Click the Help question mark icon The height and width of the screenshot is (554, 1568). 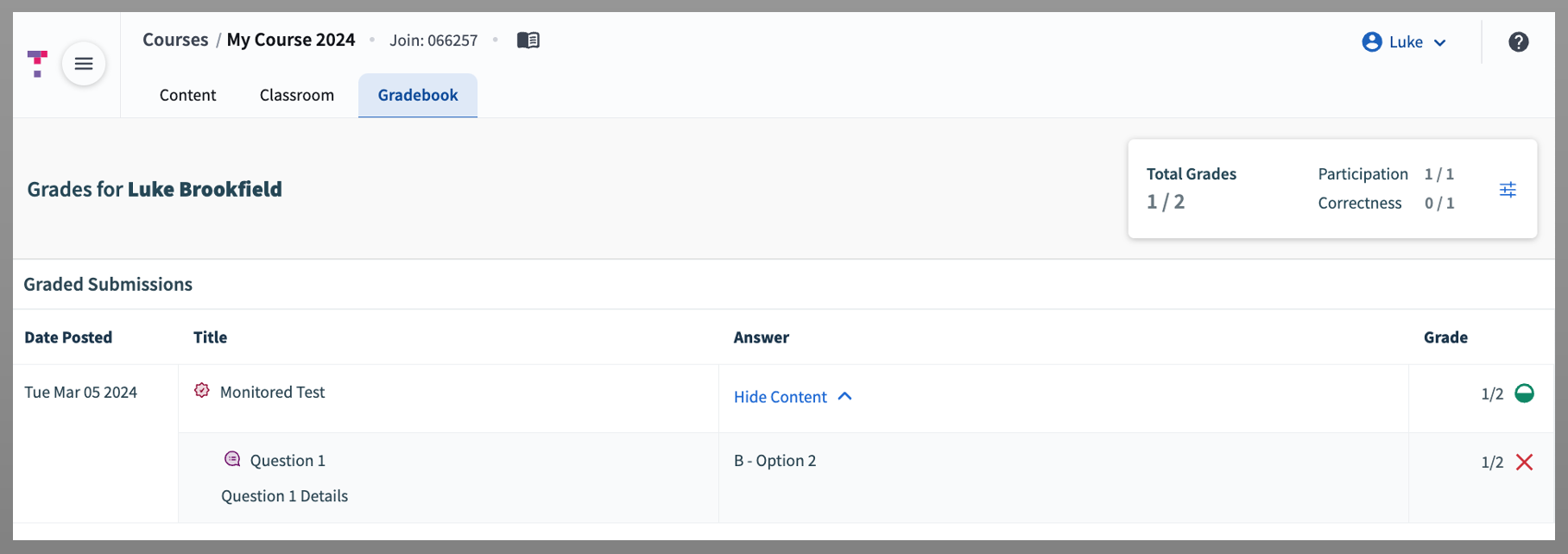pos(1518,41)
